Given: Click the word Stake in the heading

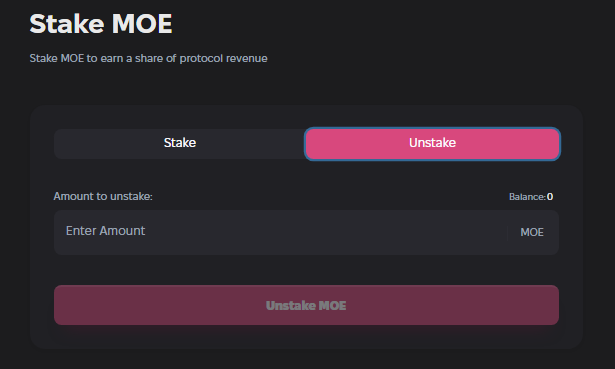Looking at the screenshot, I should coord(67,24).
